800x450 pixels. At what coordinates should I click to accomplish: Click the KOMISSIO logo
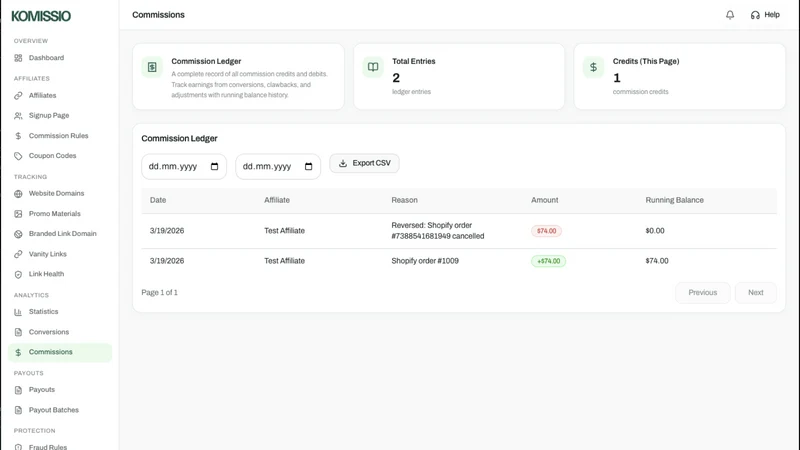pyautogui.click(x=41, y=16)
